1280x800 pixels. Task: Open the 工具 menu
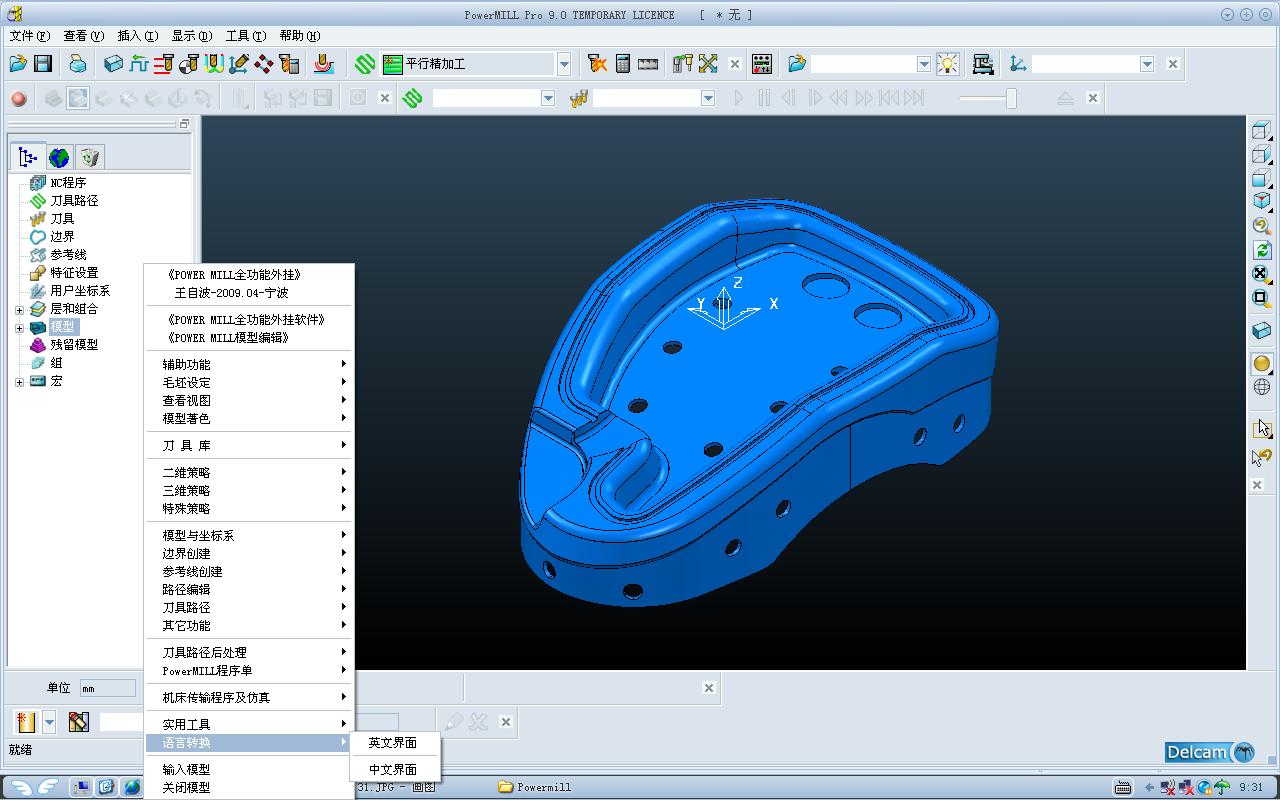pyautogui.click(x=245, y=36)
